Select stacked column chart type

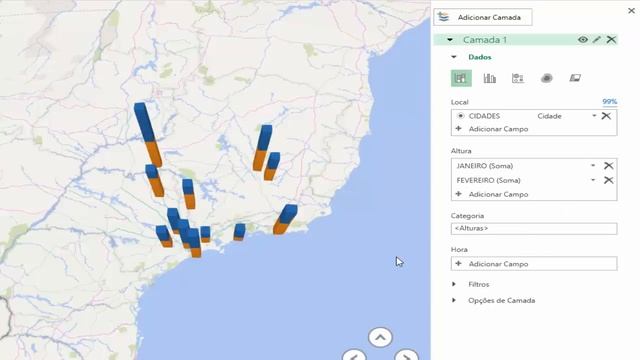coord(461,78)
